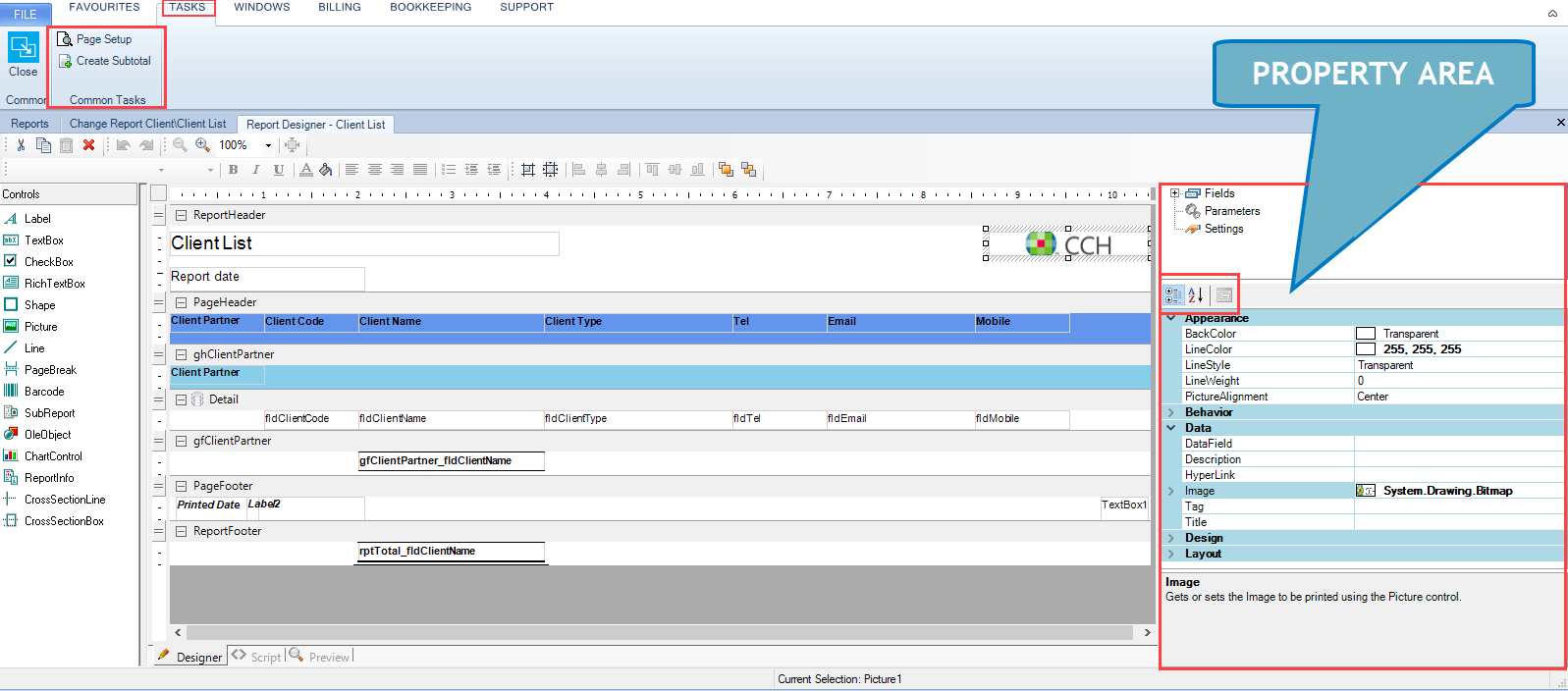The width and height of the screenshot is (1568, 691).
Task: Click the Zoom Out magnifier
Action: click(180, 145)
